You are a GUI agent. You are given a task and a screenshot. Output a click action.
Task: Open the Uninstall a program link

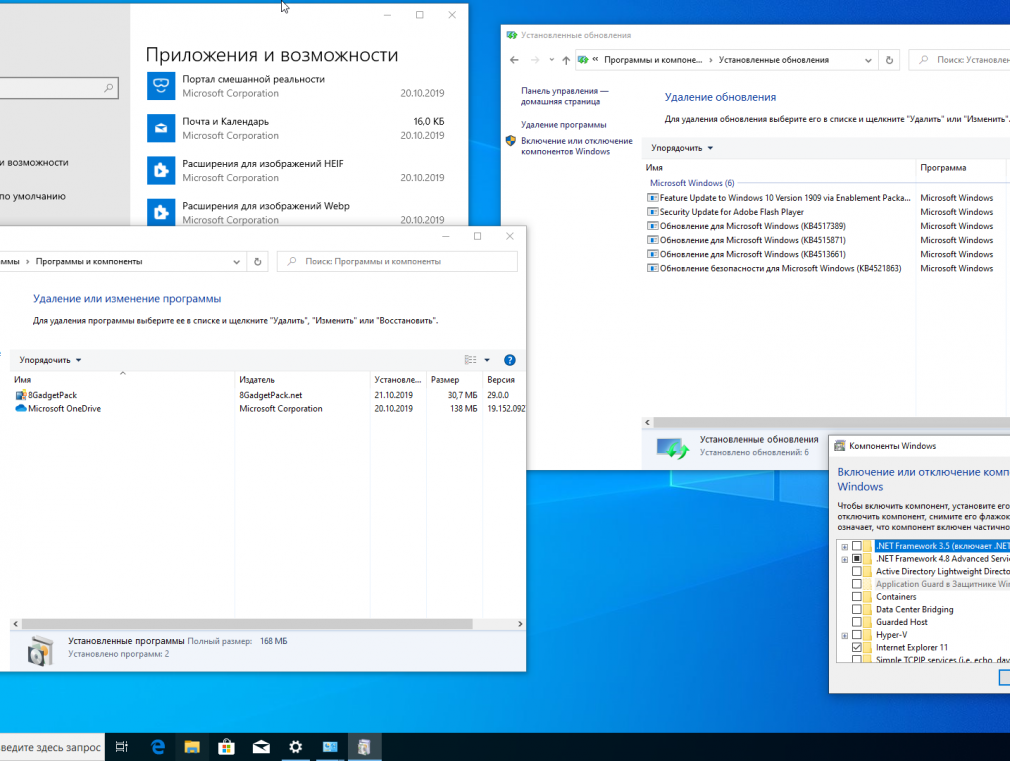pos(564,125)
